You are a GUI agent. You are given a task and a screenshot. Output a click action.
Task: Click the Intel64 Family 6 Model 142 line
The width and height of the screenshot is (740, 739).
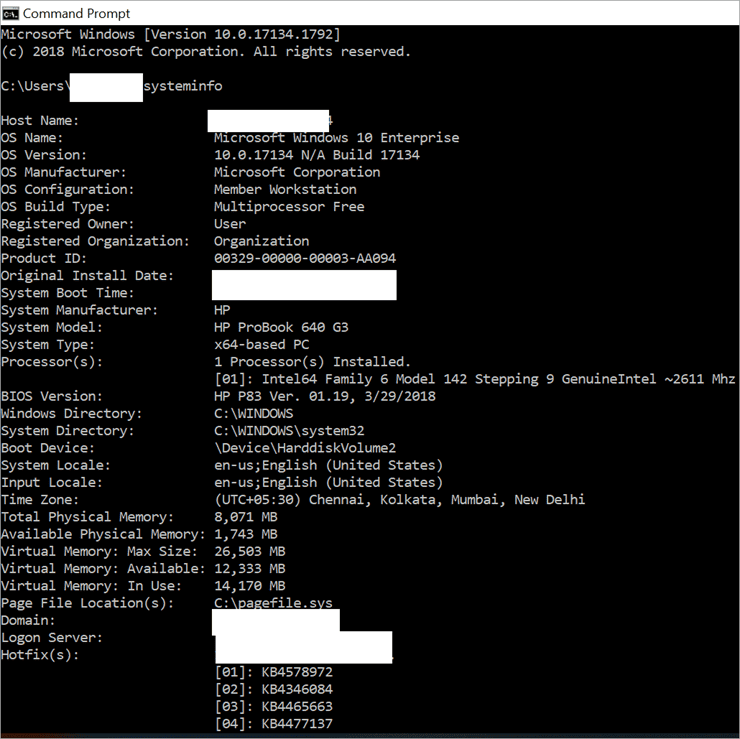coord(475,379)
